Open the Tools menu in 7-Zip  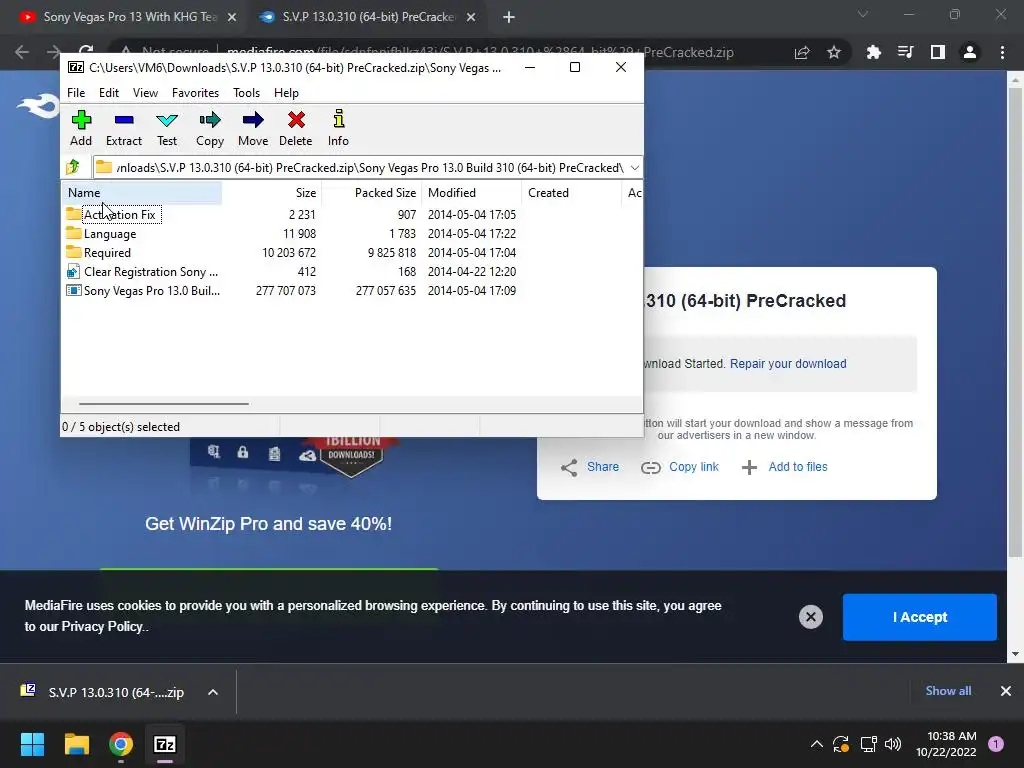tap(246, 93)
